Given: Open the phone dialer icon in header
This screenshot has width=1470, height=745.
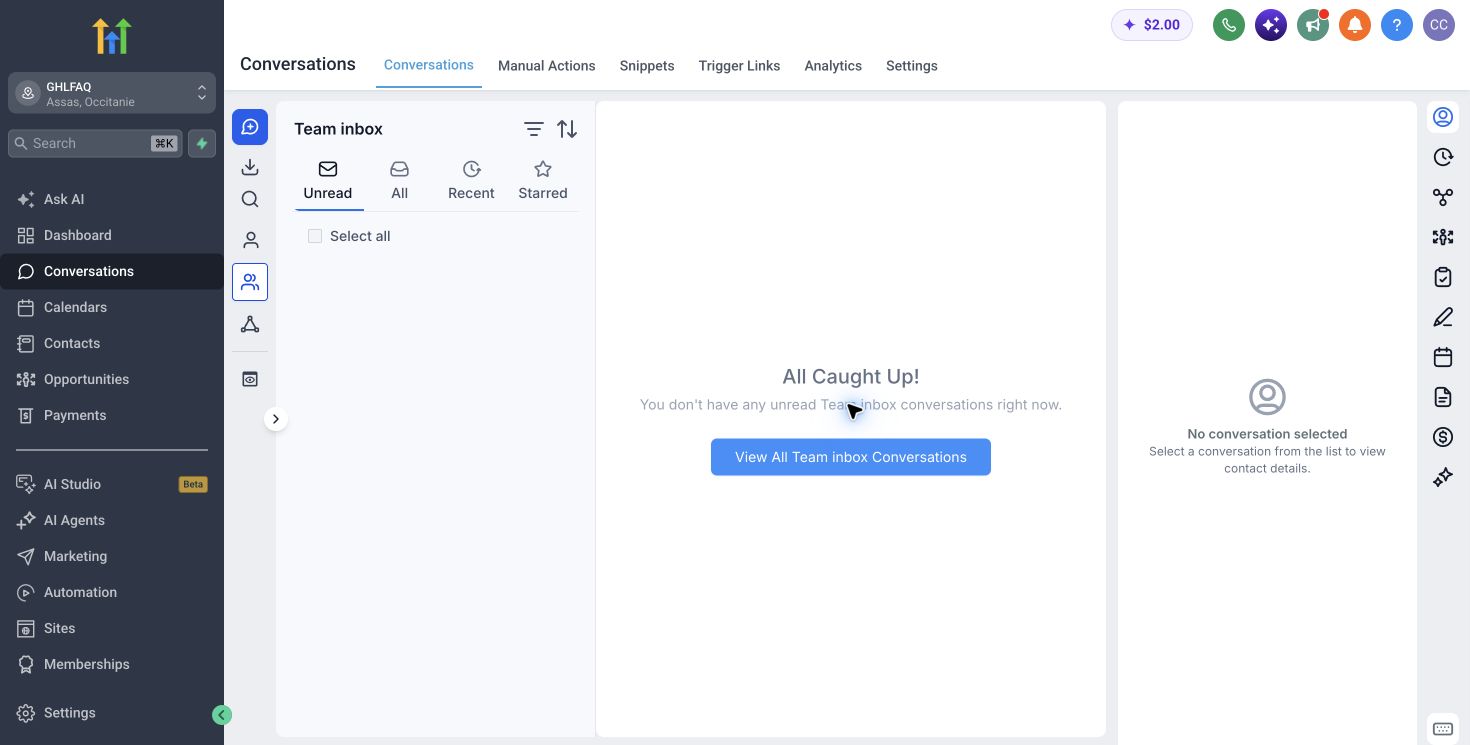Looking at the screenshot, I should [x=1228, y=25].
